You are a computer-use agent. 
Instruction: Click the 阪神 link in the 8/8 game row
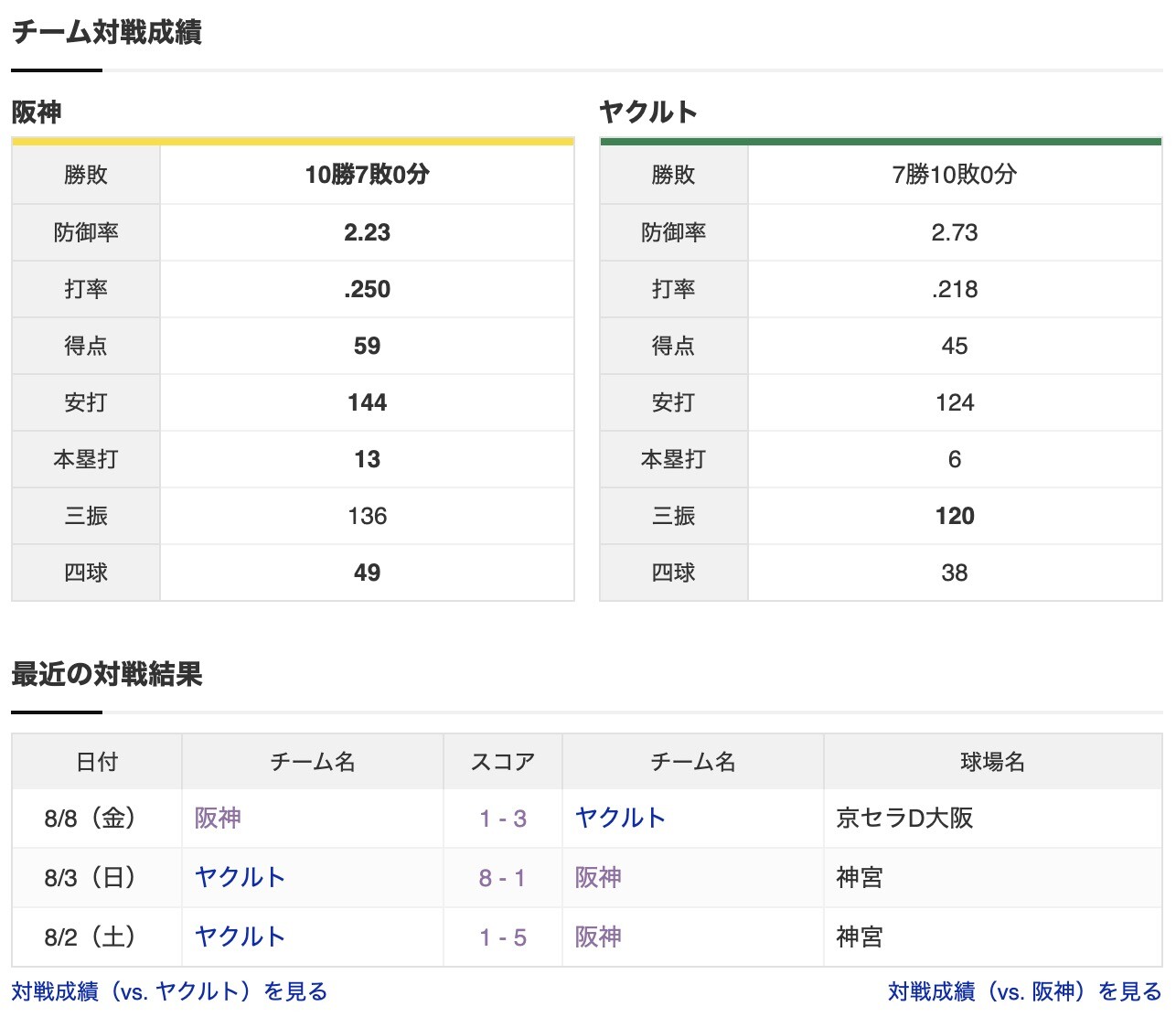click(x=219, y=819)
